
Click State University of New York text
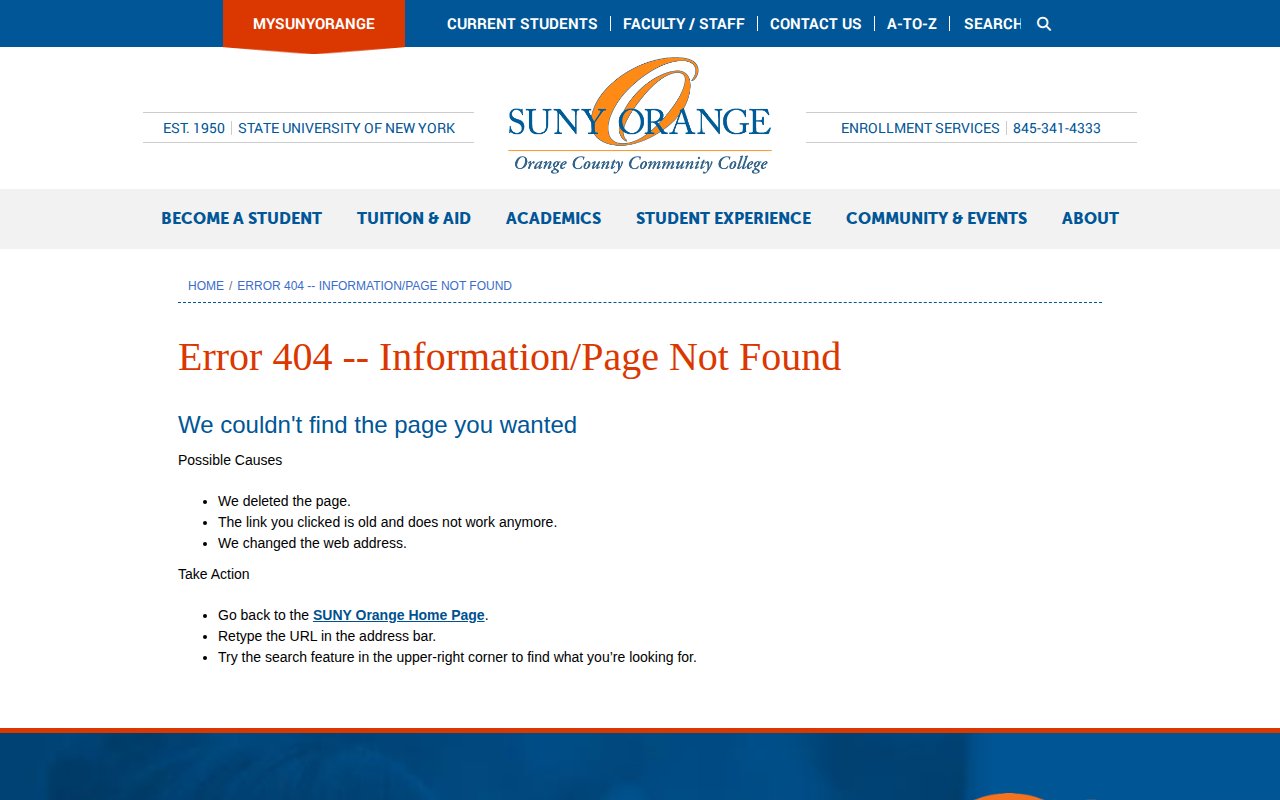click(x=346, y=128)
